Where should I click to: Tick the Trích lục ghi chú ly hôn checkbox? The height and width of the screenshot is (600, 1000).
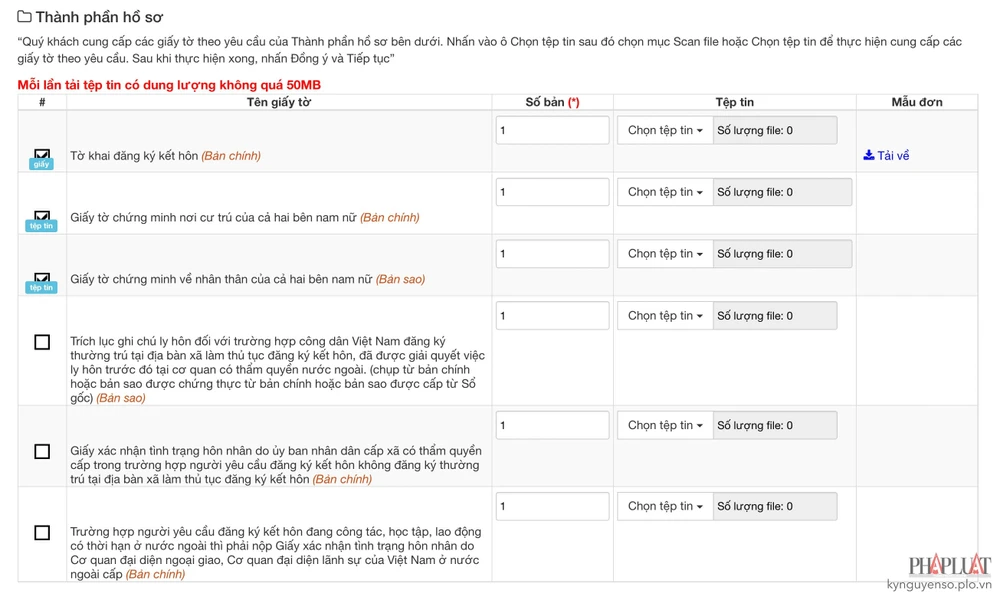coord(42,342)
